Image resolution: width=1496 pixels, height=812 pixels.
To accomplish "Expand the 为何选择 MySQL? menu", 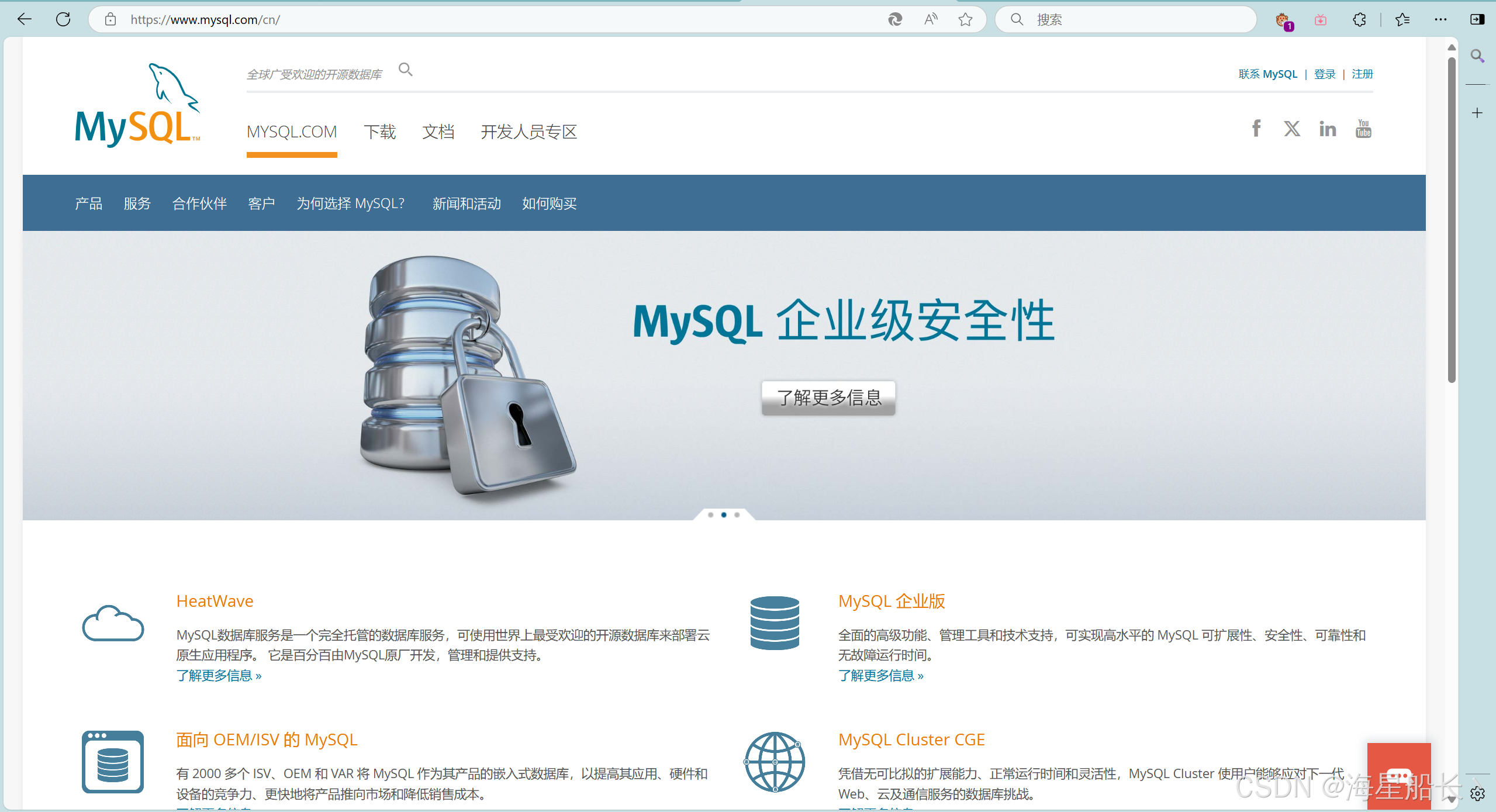I will (x=350, y=203).
